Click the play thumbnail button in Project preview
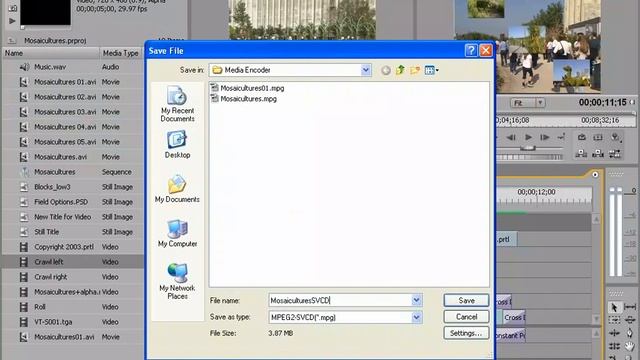Viewport: 640px width, 360px height. coord(12,21)
